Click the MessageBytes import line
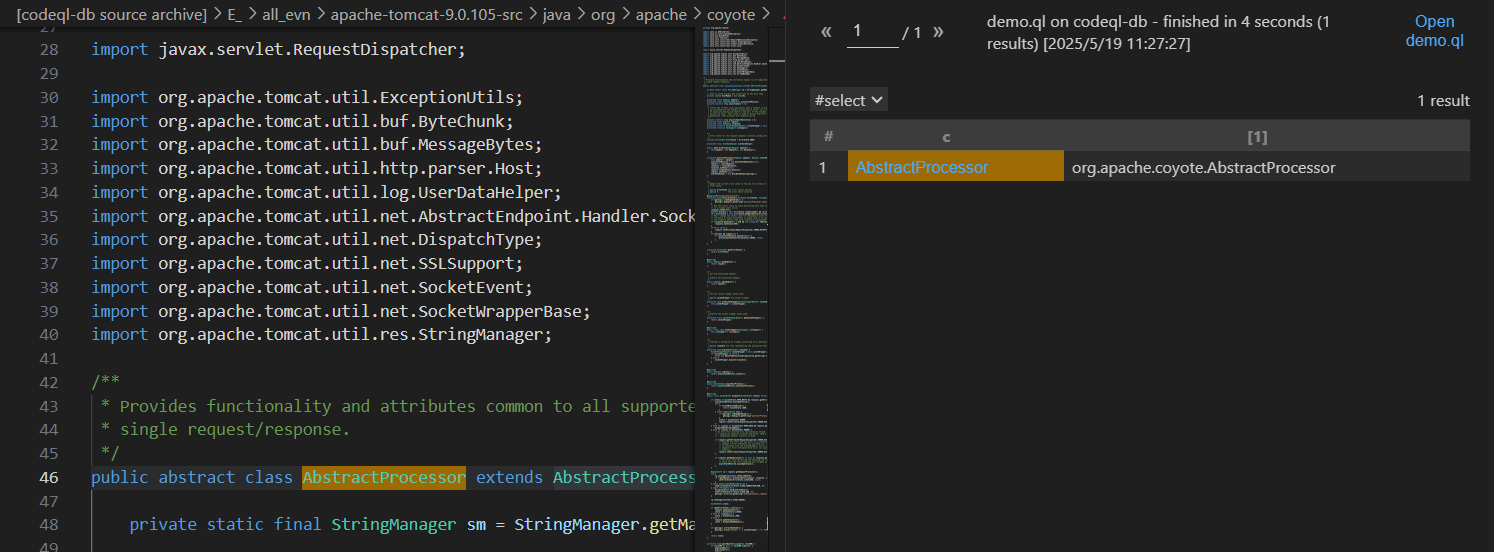Image resolution: width=1494 pixels, height=552 pixels. click(x=316, y=145)
